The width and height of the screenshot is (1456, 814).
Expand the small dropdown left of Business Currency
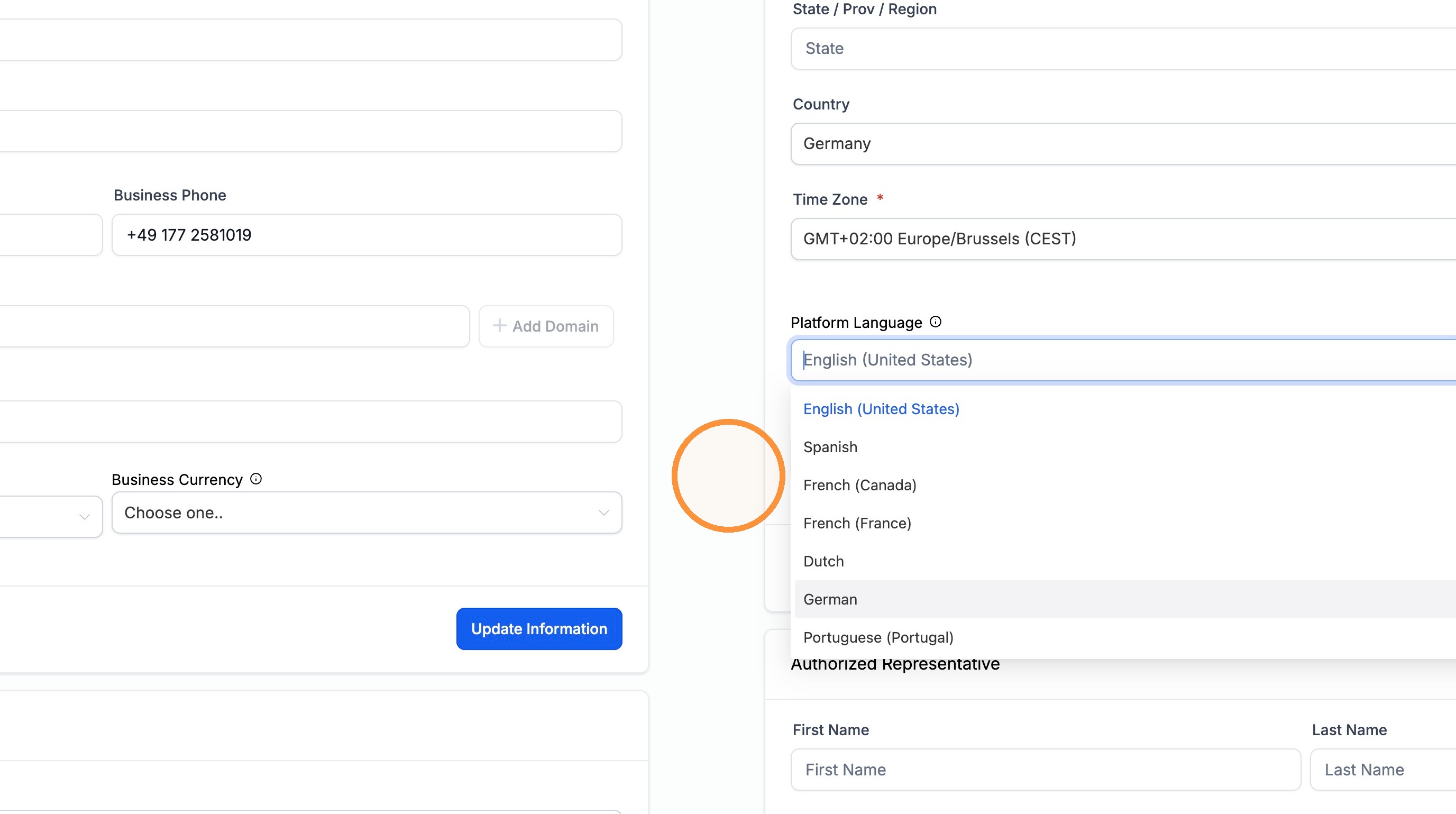click(51, 516)
